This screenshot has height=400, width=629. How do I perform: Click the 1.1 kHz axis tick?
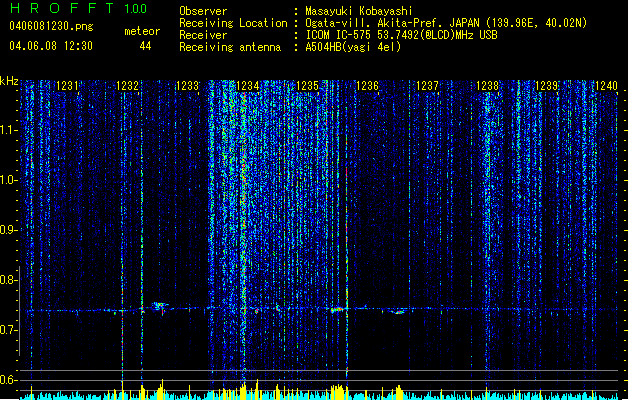pos(8,130)
